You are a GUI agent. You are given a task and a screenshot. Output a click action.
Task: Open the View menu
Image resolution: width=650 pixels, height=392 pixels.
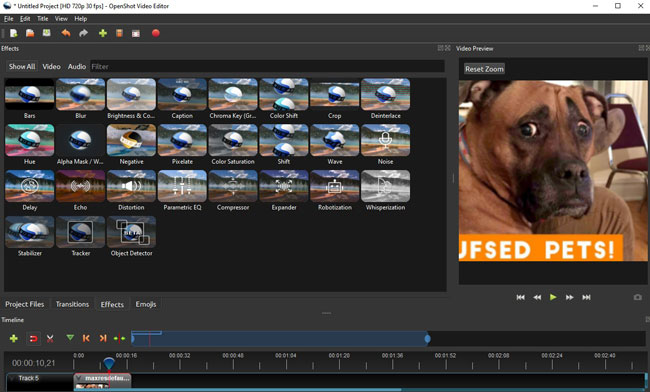point(61,19)
